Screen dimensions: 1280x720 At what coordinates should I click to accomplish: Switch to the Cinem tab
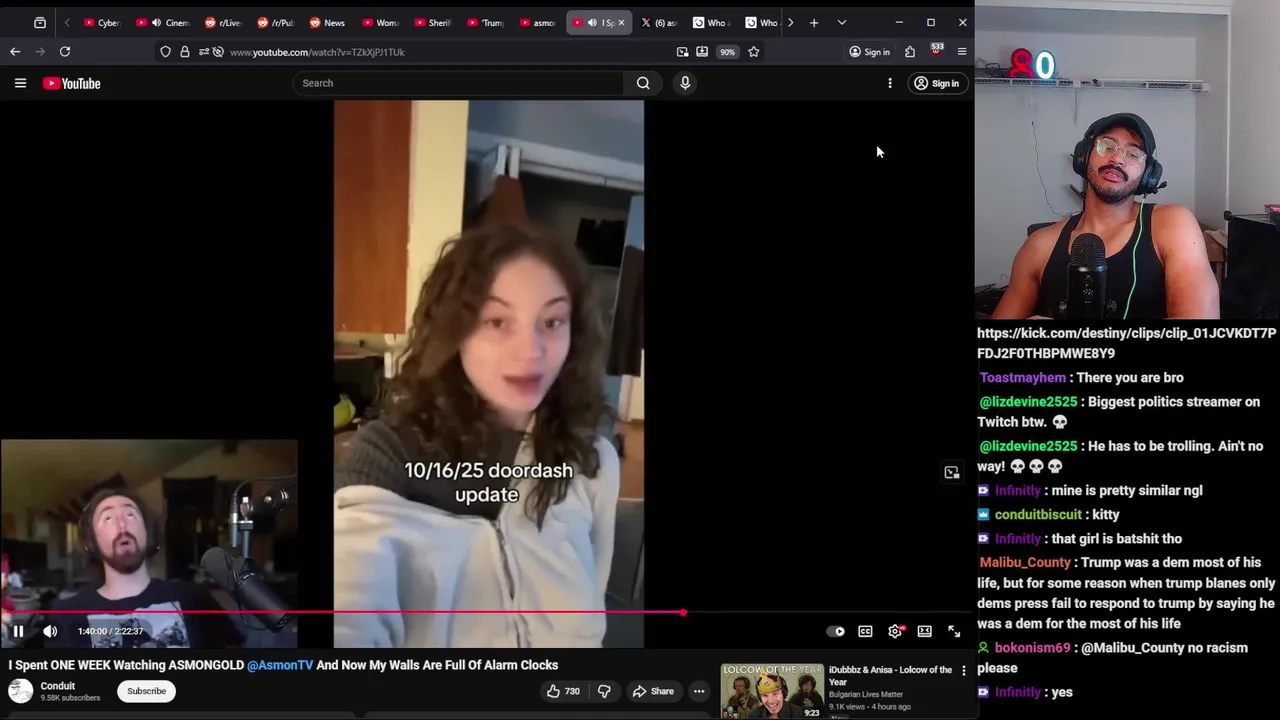(x=163, y=22)
